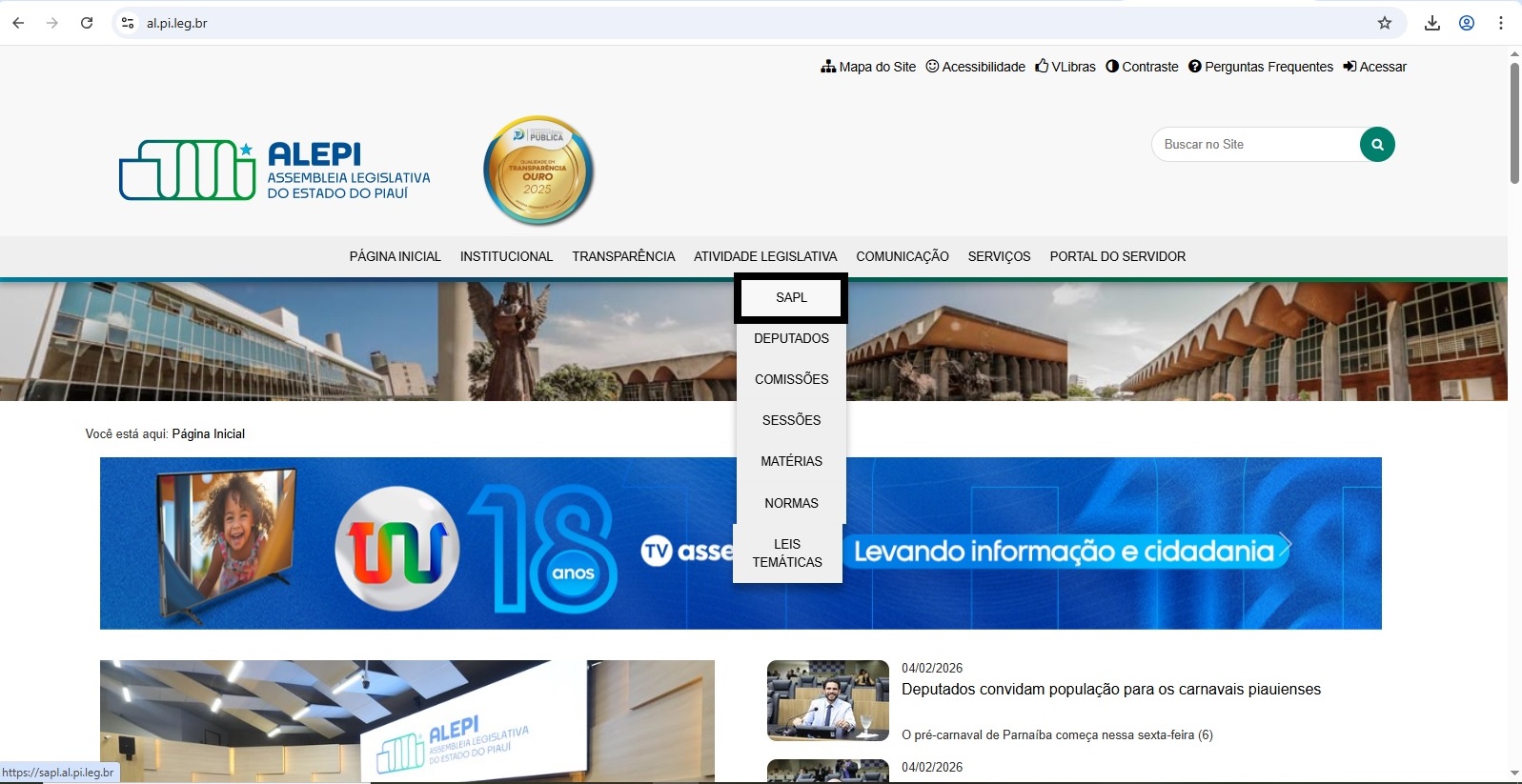
Task: Reload the page with browser refresh icon
Action: point(87,23)
